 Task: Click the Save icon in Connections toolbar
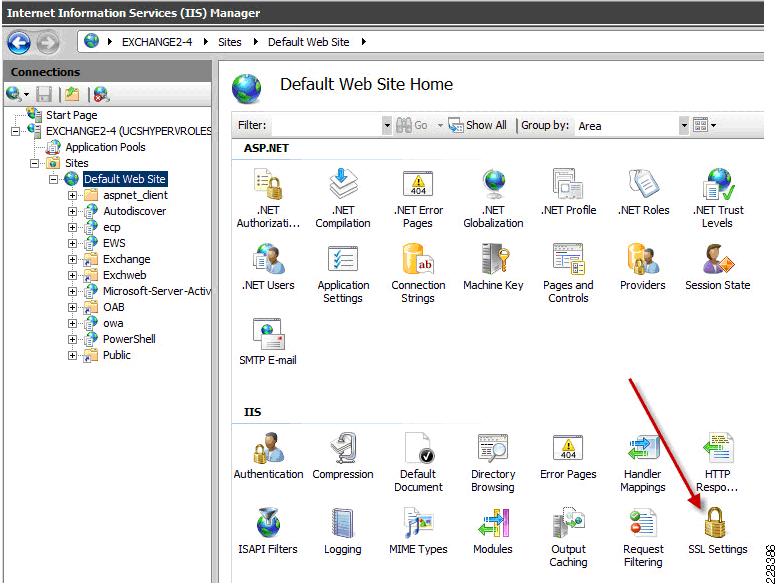(44, 94)
